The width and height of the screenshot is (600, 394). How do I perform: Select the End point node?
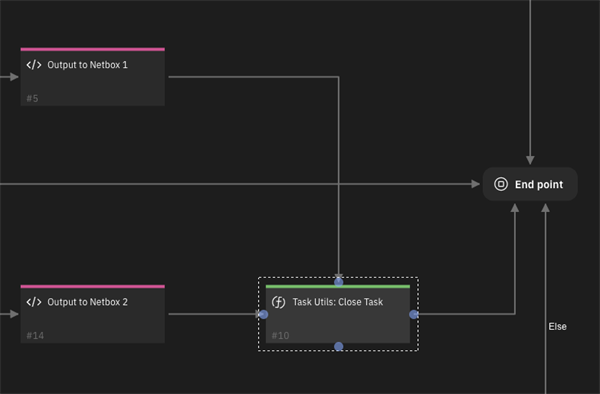click(530, 184)
